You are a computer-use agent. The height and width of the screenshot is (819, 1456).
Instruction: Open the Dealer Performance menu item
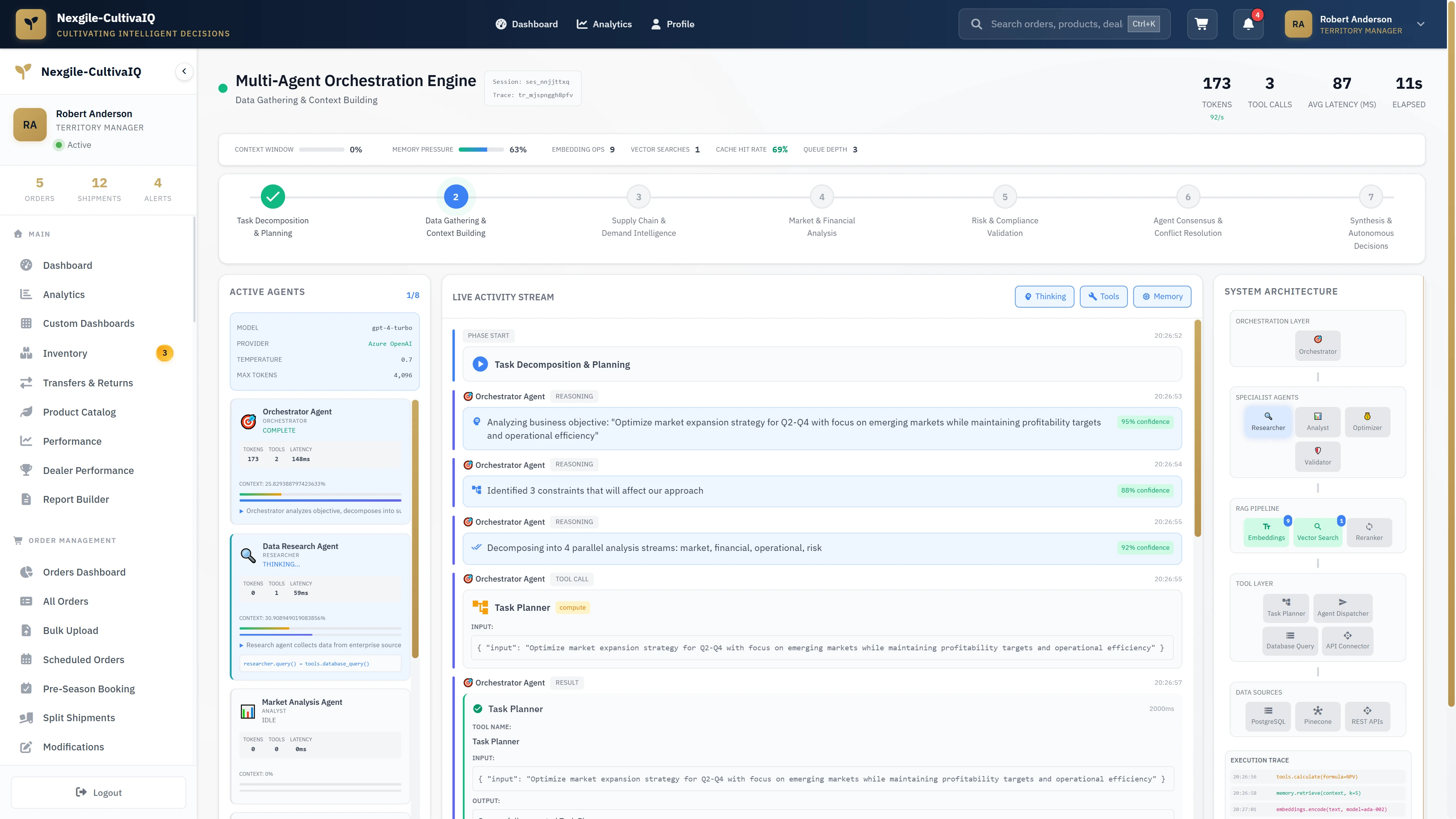(x=88, y=470)
